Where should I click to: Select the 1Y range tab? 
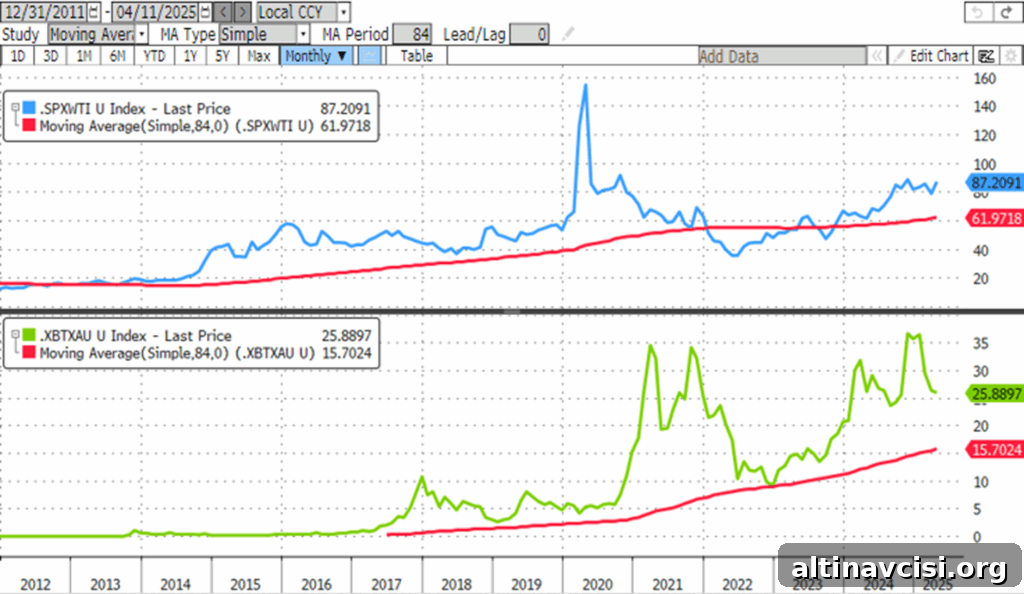coord(190,56)
